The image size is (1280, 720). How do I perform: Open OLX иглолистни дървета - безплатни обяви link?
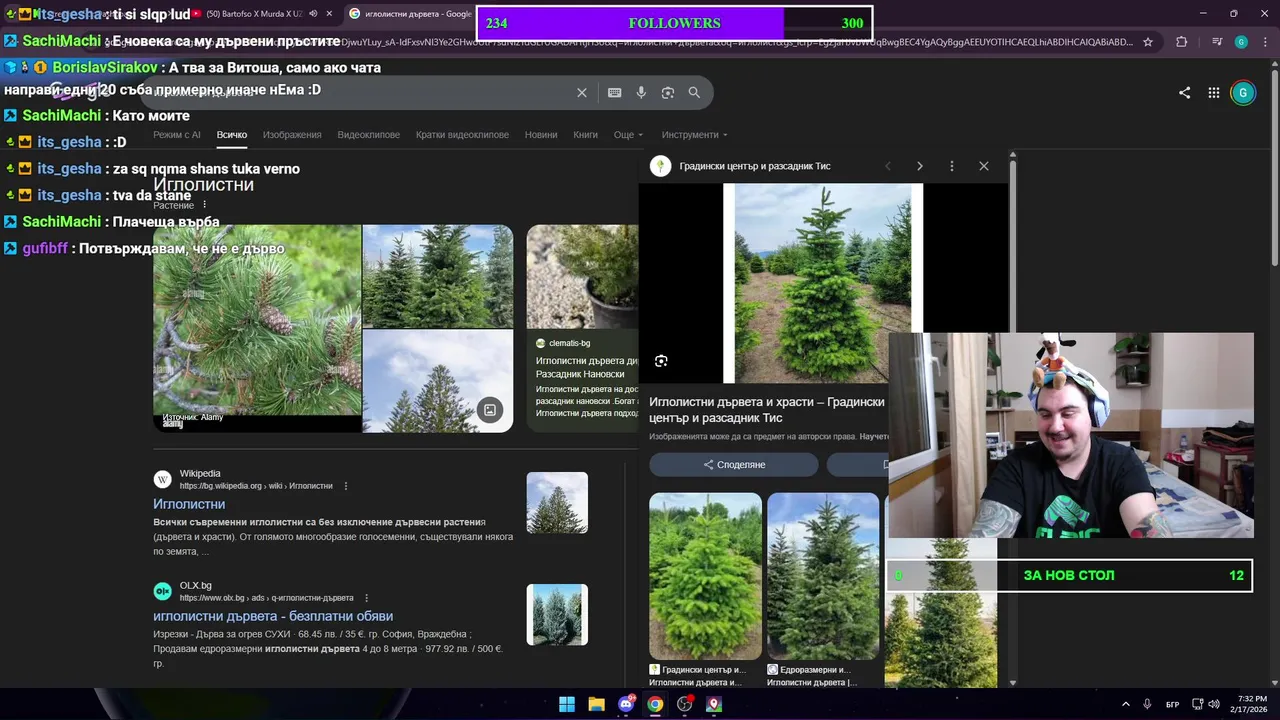[273, 616]
